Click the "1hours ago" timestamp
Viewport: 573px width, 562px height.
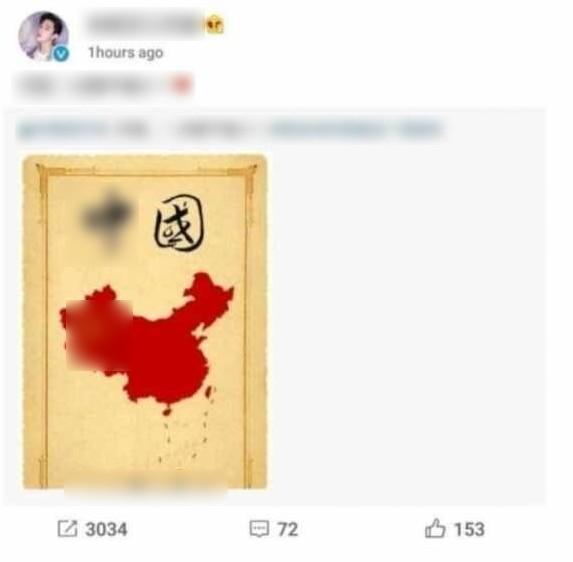pyautogui.click(x=126, y=53)
